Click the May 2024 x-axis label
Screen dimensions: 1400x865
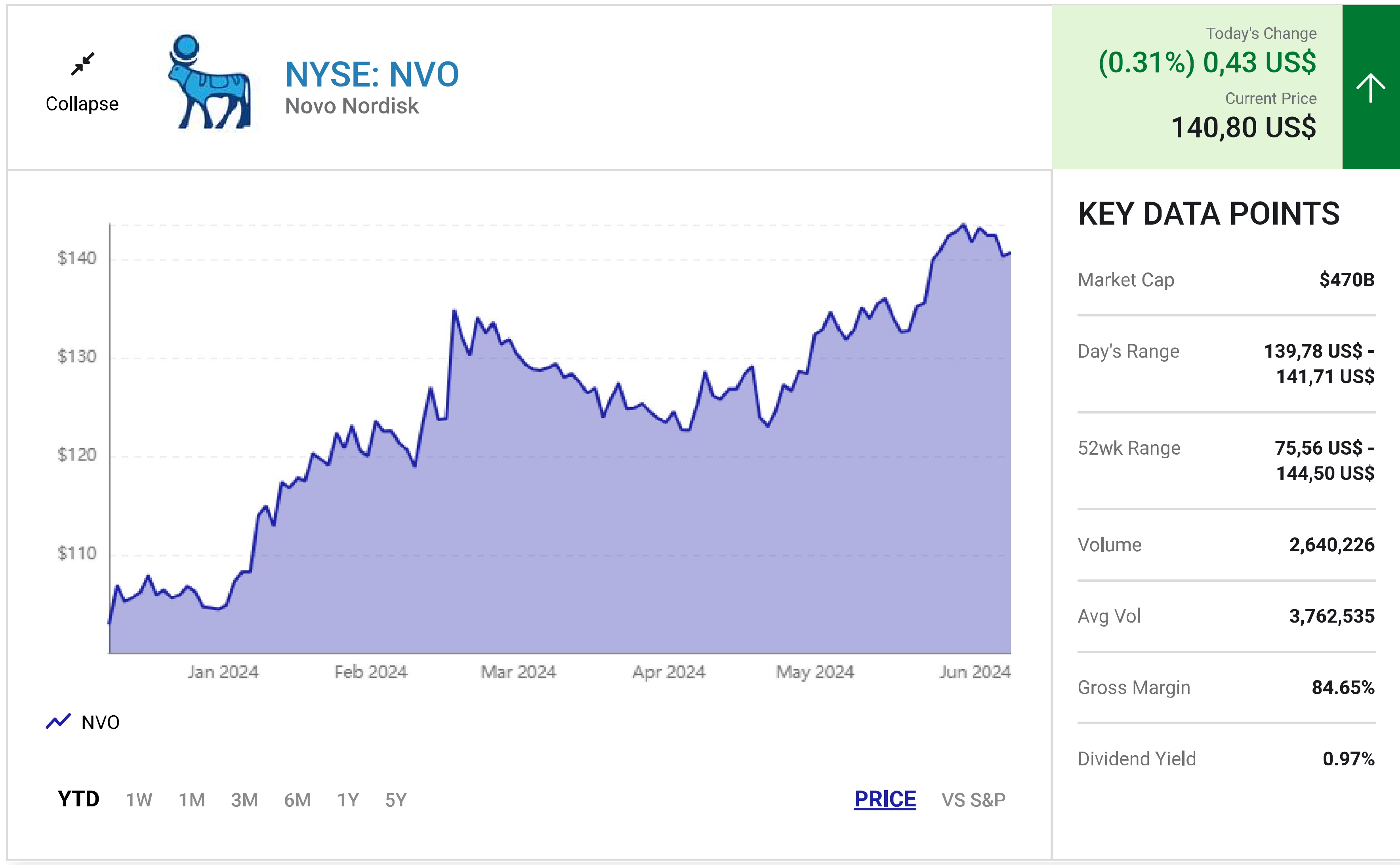click(815, 672)
